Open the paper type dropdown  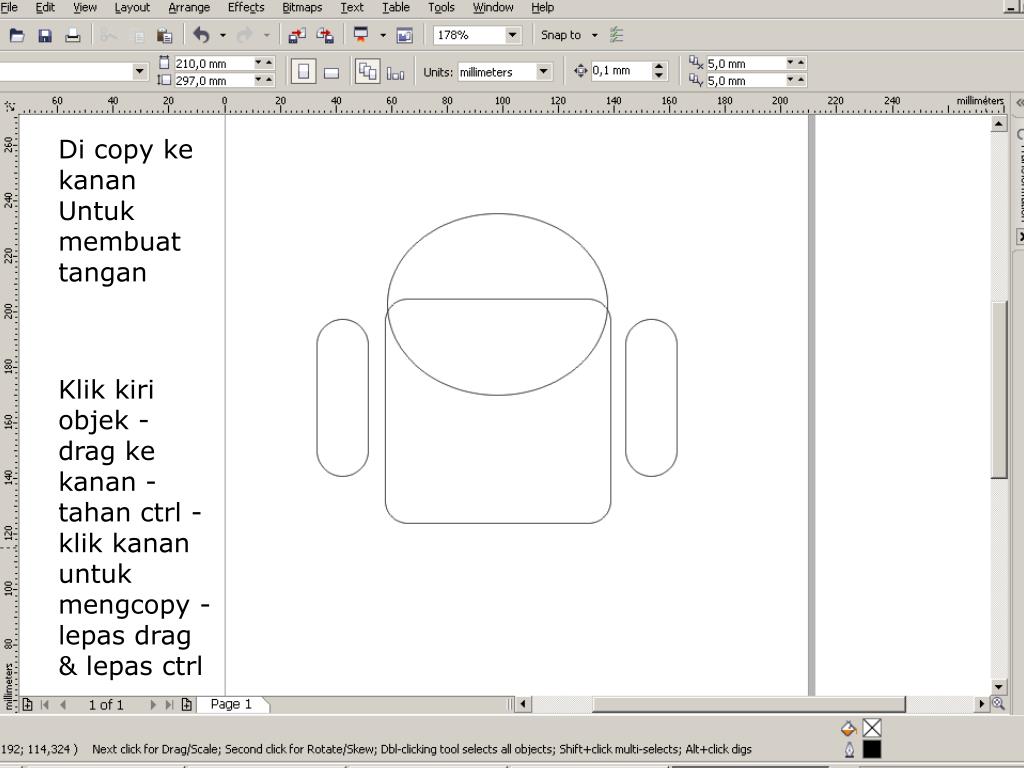coord(140,71)
